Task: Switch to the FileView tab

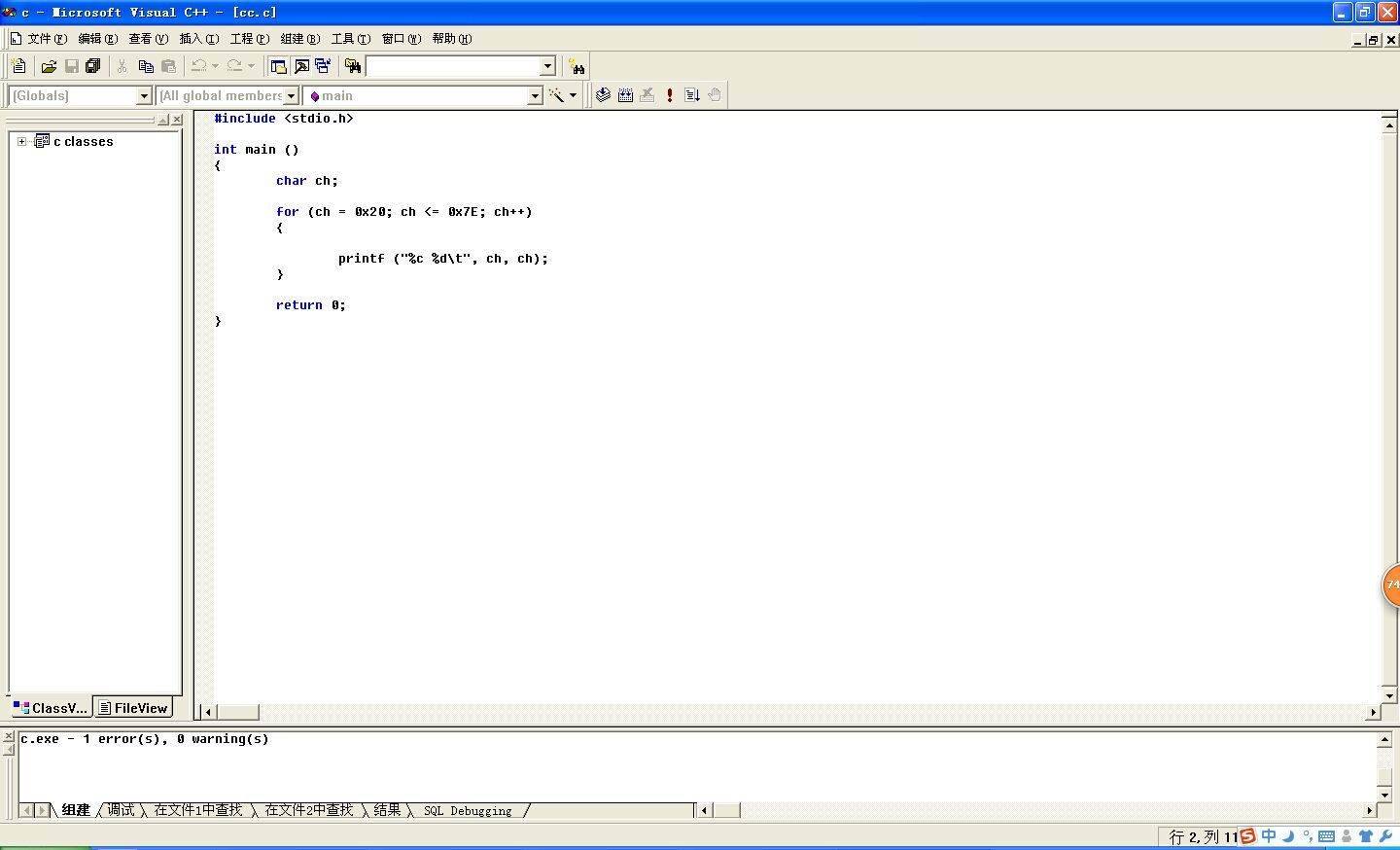Action: pos(133,708)
